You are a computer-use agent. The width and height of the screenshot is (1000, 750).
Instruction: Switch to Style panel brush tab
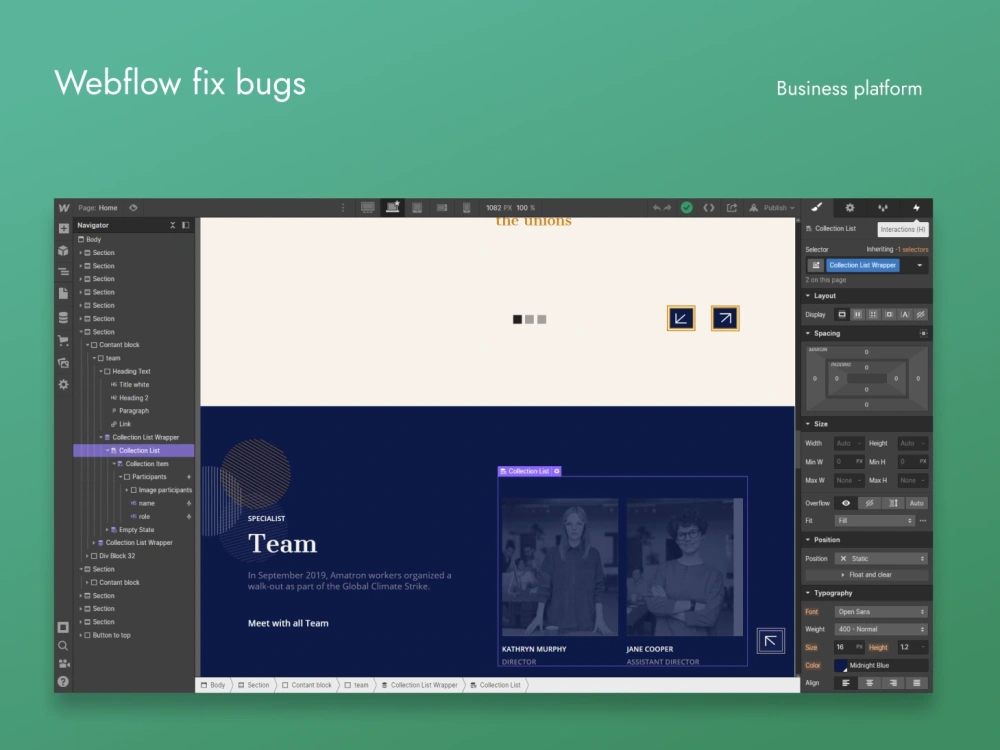coord(817,207)
